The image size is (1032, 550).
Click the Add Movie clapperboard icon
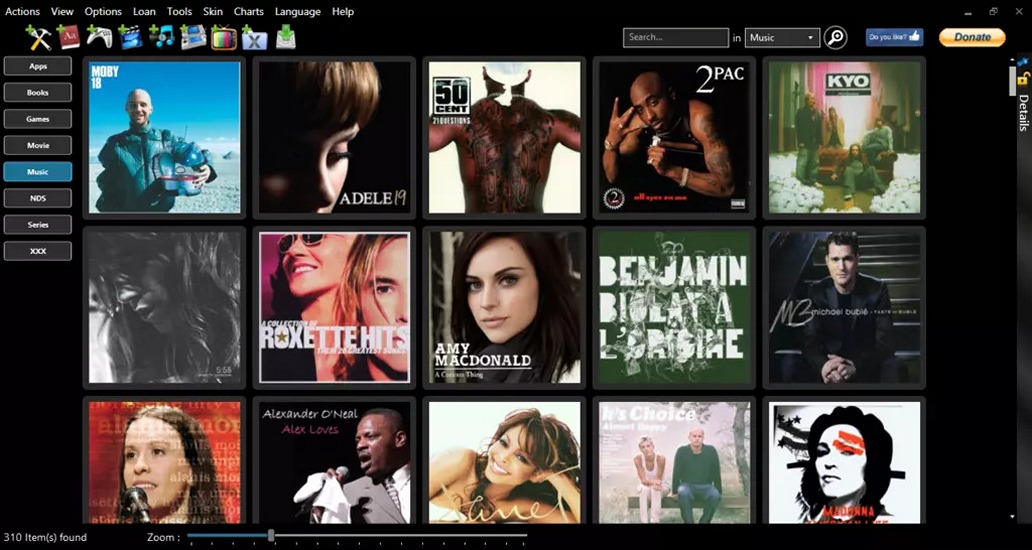(x=129, y=37)
